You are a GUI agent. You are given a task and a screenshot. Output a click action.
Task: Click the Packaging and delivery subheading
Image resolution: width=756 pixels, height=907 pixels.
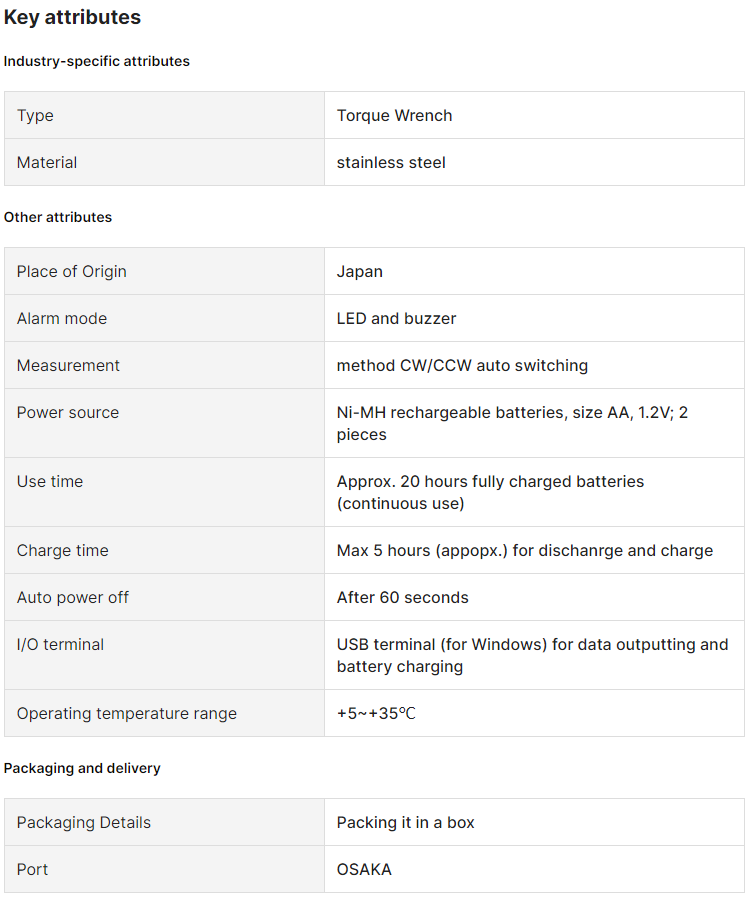(82, 768)
